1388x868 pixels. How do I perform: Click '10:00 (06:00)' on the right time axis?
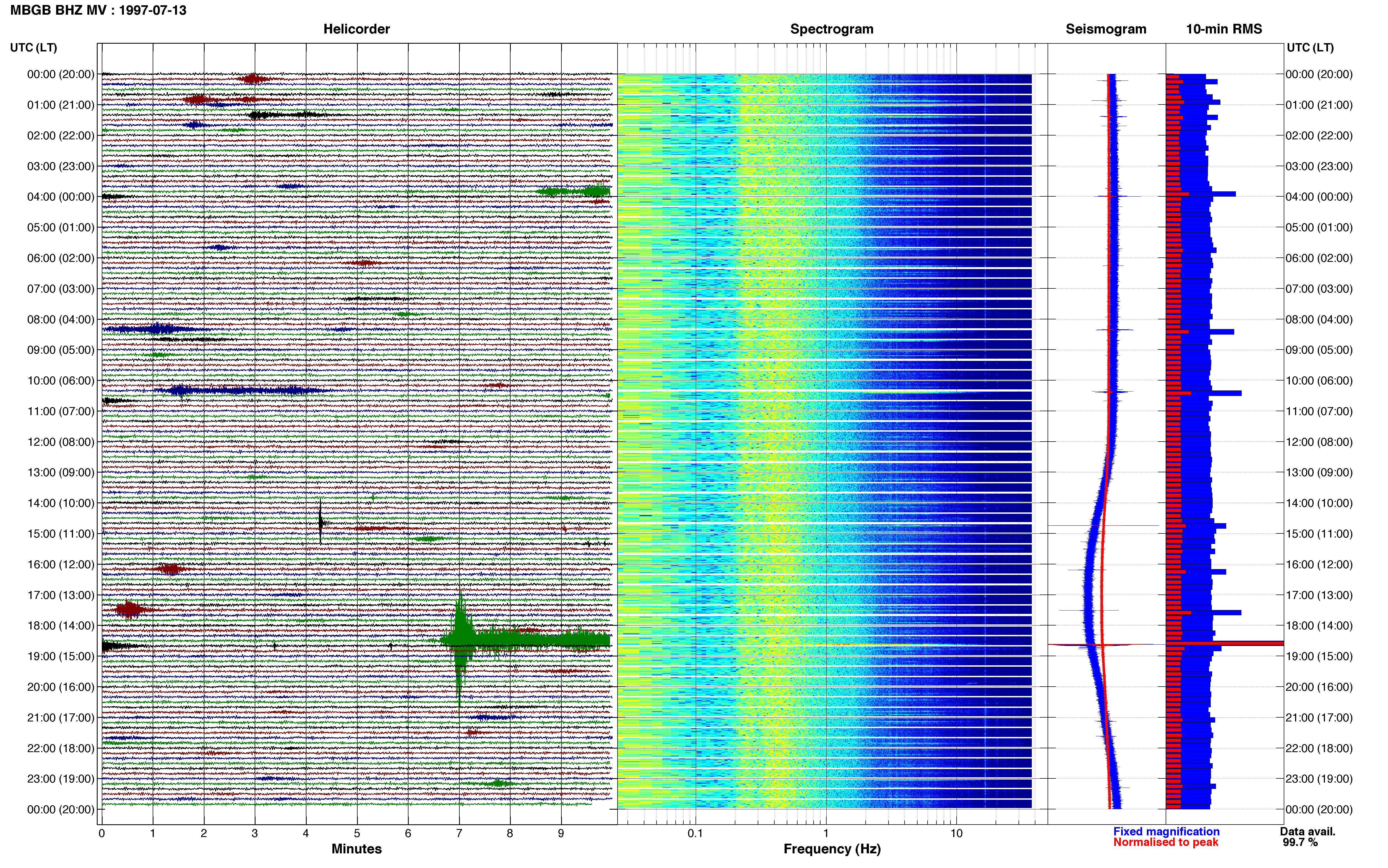coord(1319,380)
